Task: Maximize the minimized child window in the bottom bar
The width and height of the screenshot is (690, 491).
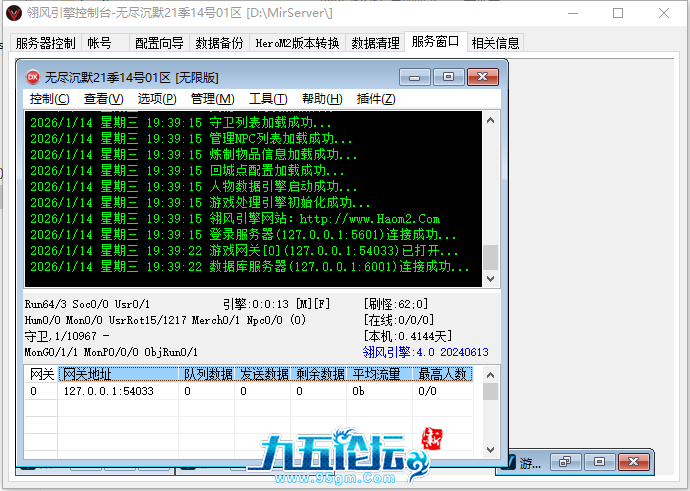Action: (599, 462)
